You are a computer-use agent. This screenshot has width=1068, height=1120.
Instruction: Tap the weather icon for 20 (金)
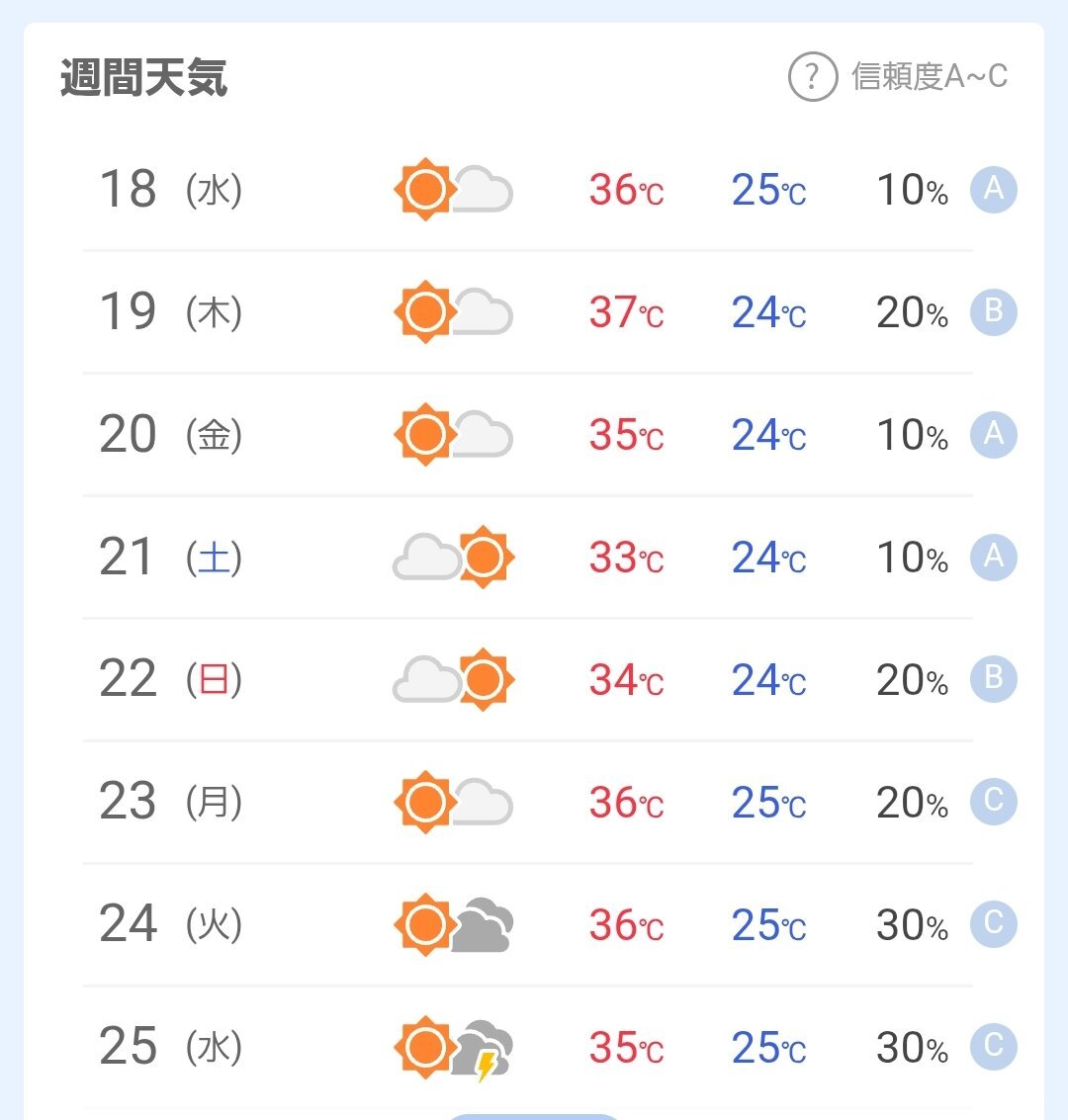(453, 434)
